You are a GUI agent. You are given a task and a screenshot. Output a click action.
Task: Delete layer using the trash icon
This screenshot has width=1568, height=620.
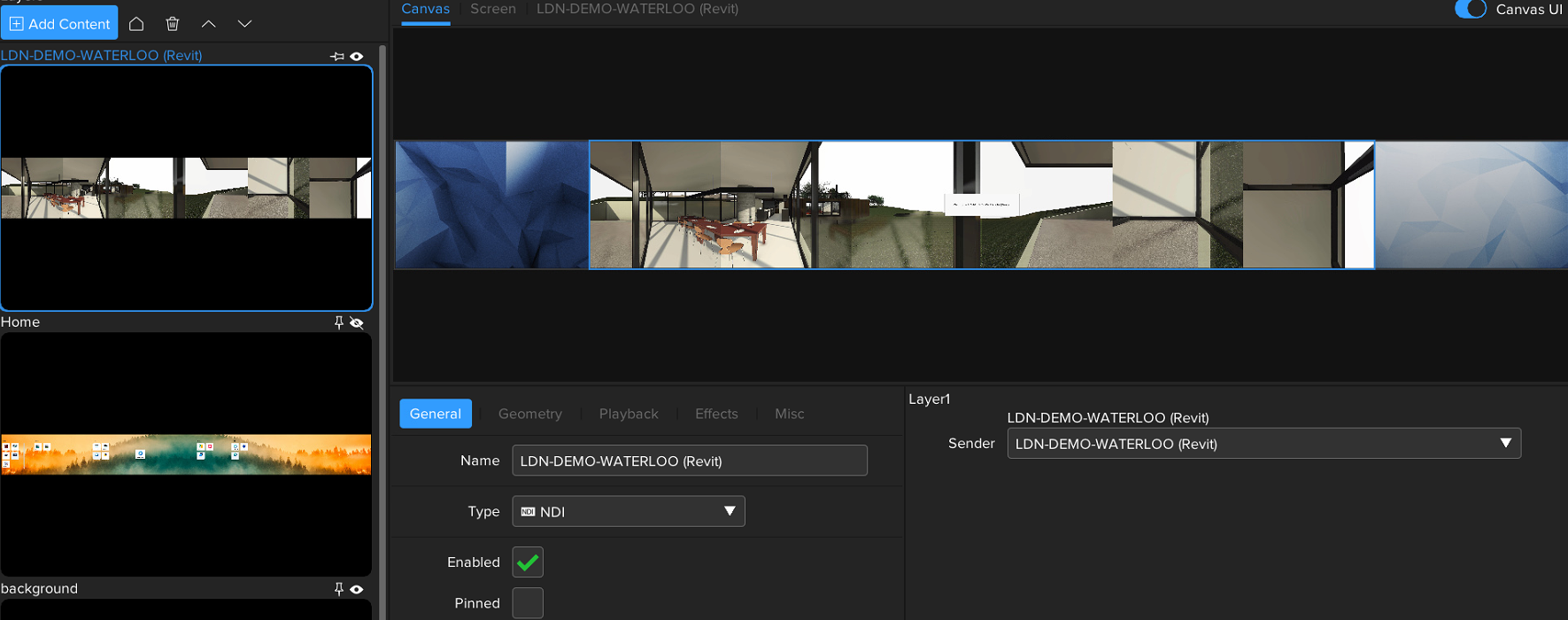click(x=173, y=24)
